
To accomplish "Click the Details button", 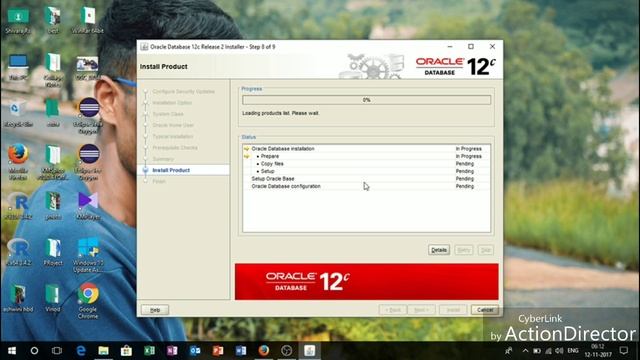I will [x=439, y=250].
